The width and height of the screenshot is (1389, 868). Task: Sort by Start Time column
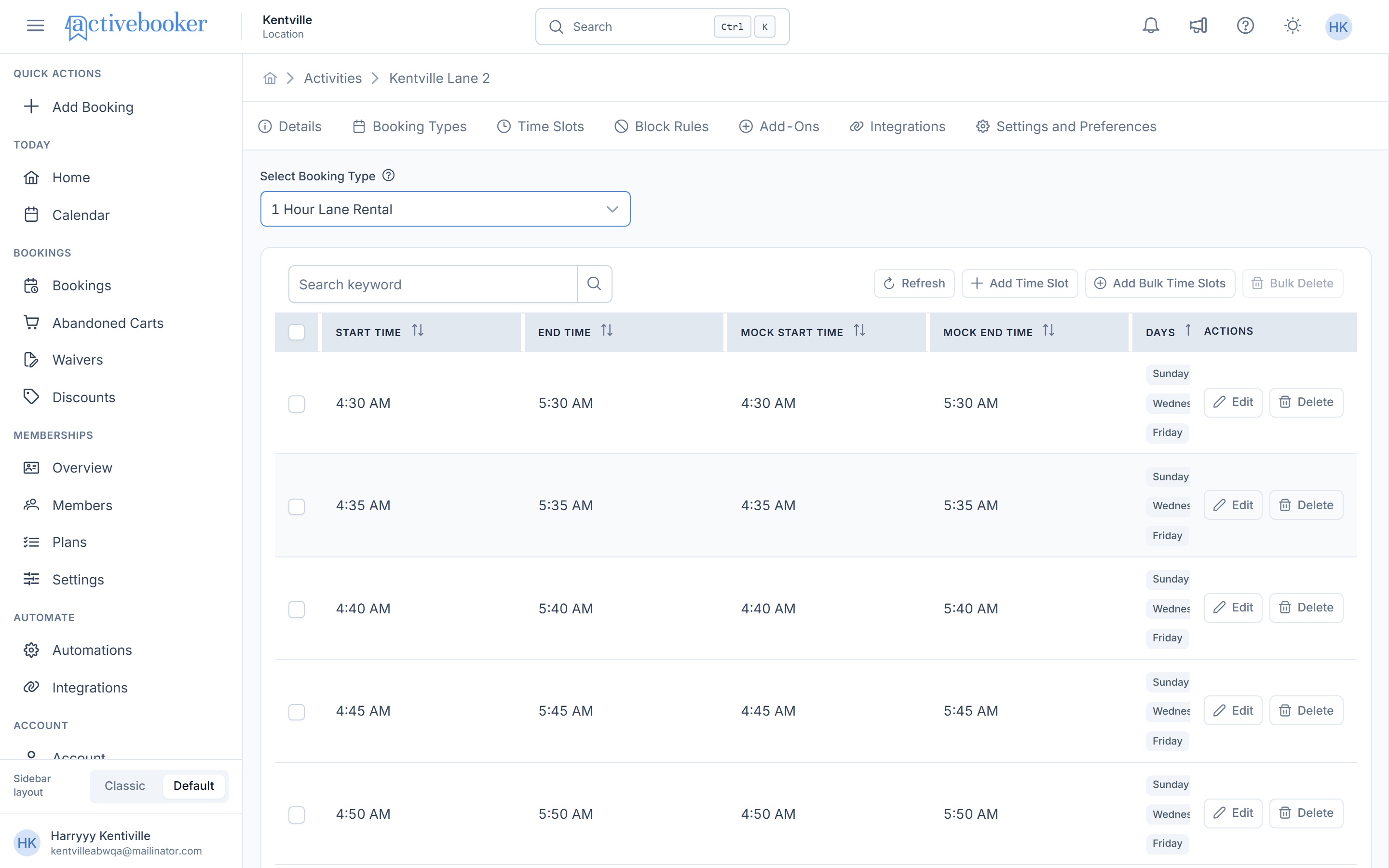click(x=418, y=331)
